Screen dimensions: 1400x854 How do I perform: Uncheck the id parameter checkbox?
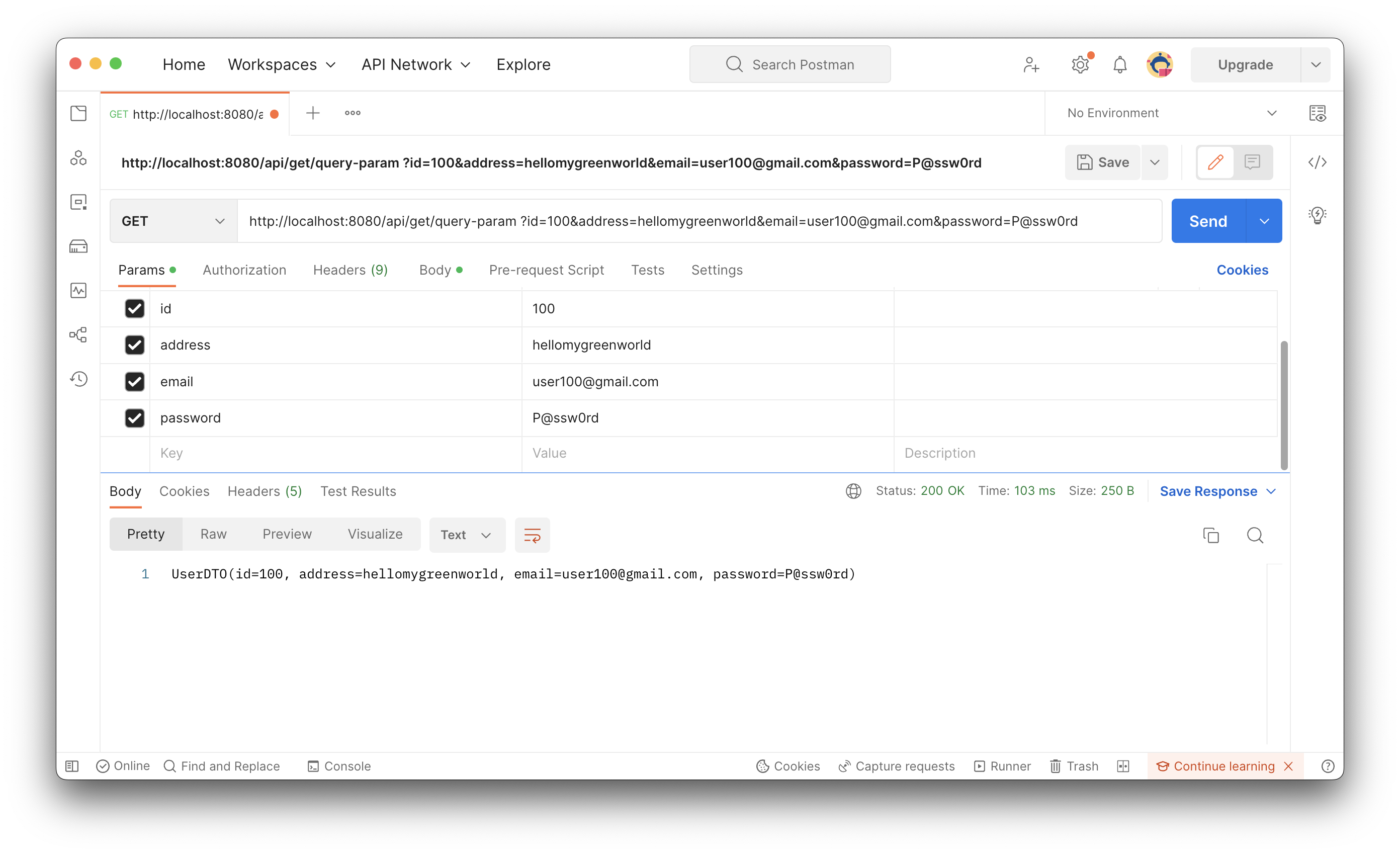tap(135, 308)
